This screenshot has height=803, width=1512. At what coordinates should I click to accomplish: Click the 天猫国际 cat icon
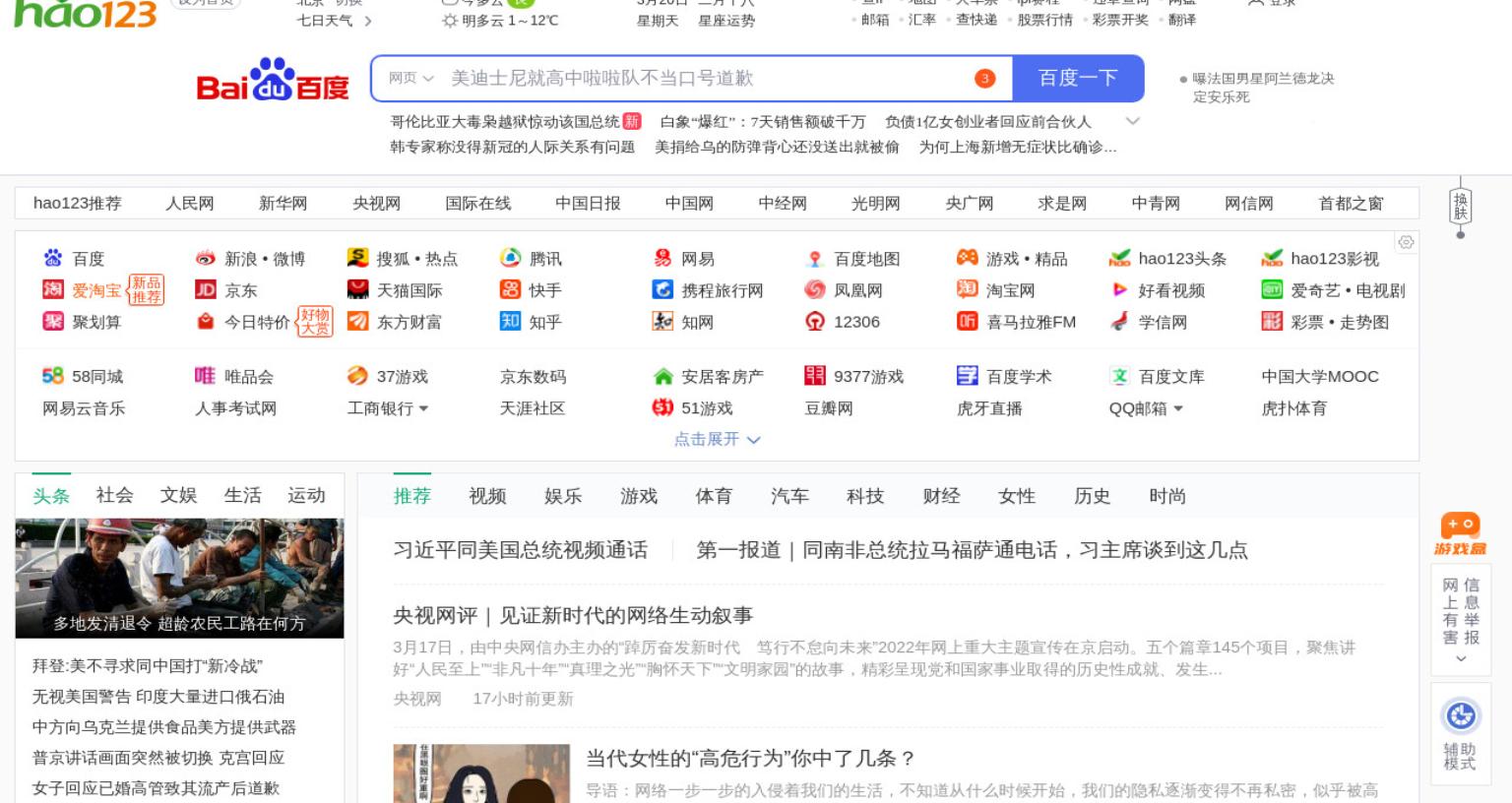[357, 290]
